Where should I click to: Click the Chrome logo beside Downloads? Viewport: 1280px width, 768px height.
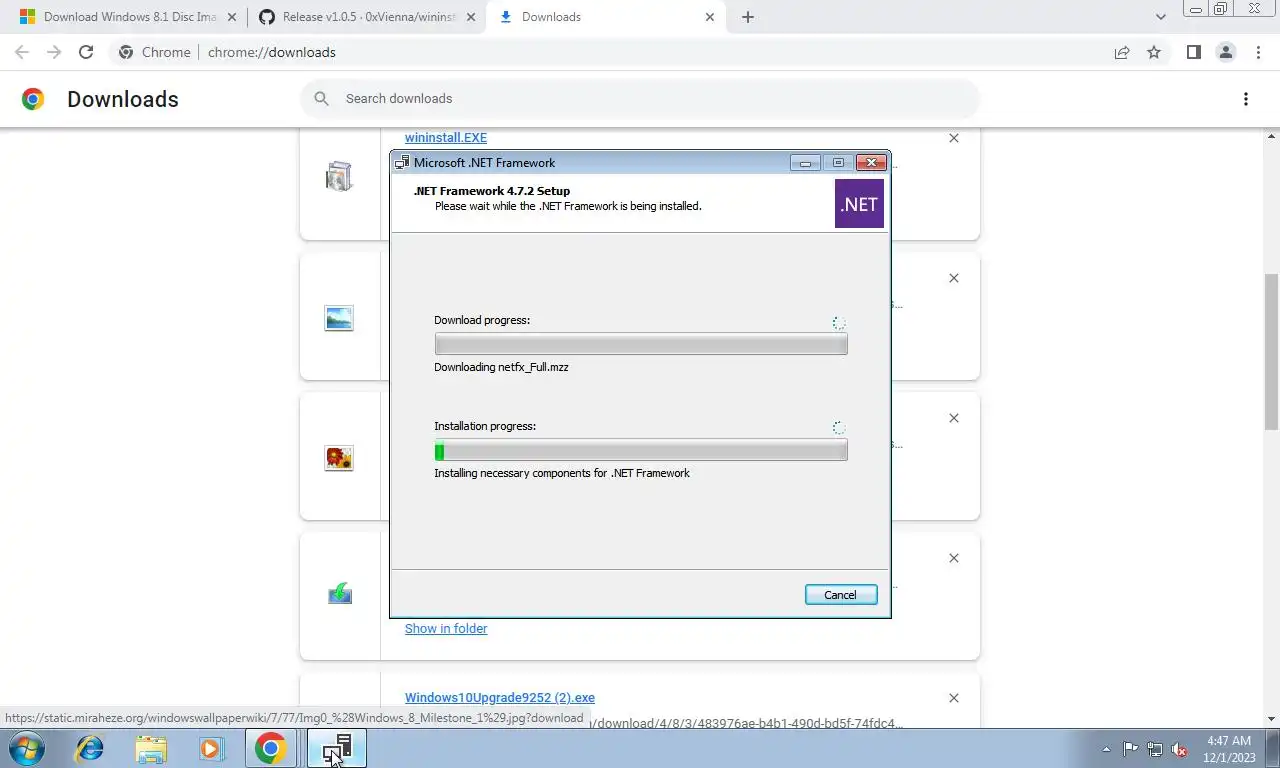33,99
